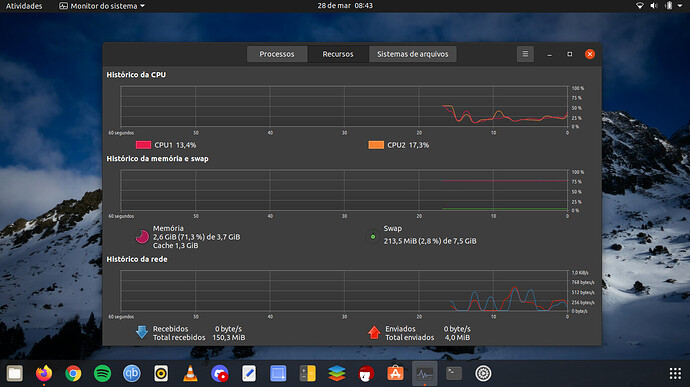The width and height of the screenshot is (690, 387).
Task: Click the memory and swap history graph
Action: (344, 190)
